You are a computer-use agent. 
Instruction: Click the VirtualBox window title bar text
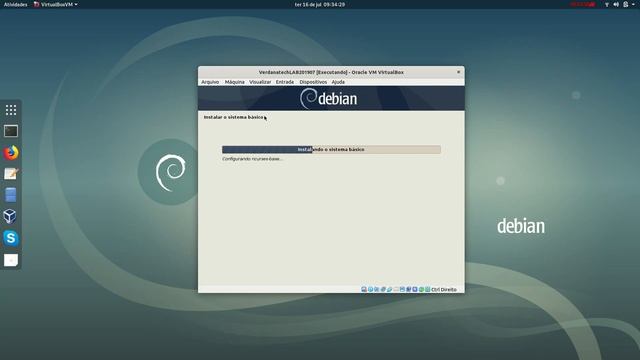(331, 72)
